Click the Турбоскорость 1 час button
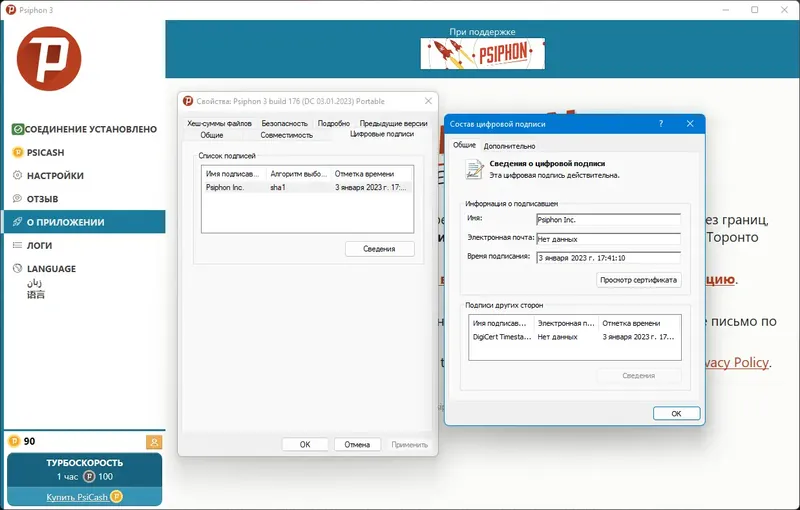 [x=84, y=470]
